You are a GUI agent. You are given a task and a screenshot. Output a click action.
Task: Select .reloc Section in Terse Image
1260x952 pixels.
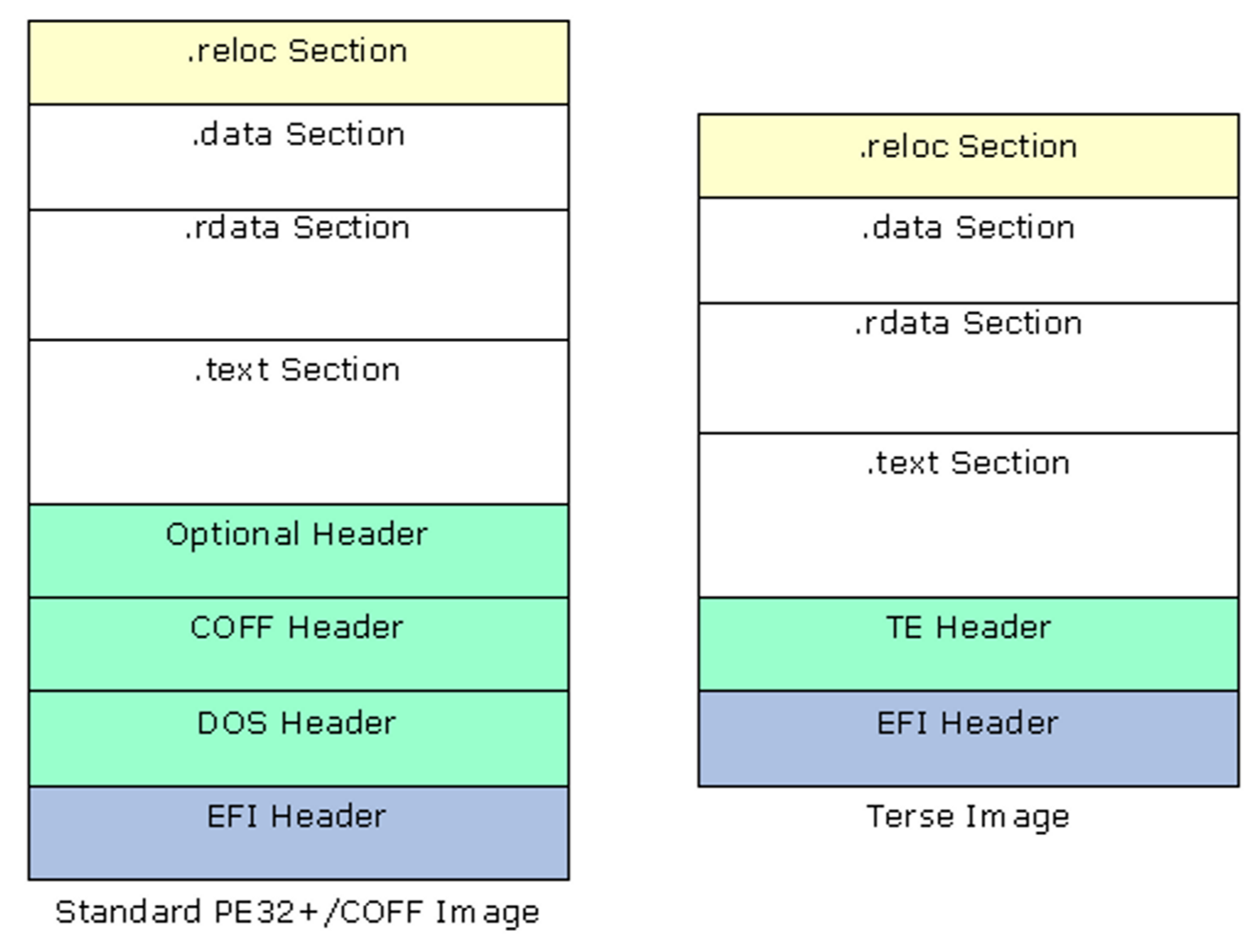(968, 156)
